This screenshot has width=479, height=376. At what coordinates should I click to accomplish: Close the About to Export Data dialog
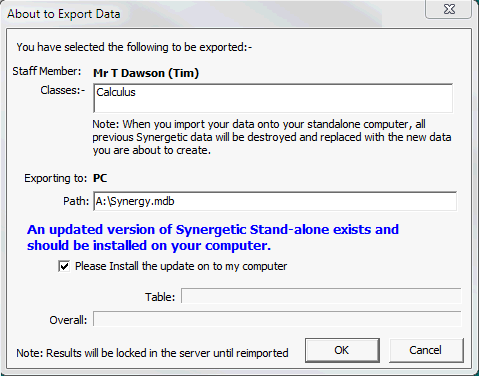point(448,9)
